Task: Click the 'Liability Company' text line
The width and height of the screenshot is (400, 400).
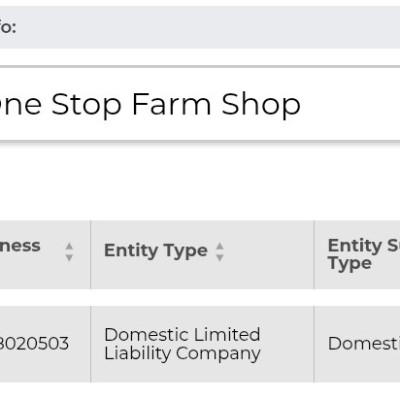Action: (182, 354)
